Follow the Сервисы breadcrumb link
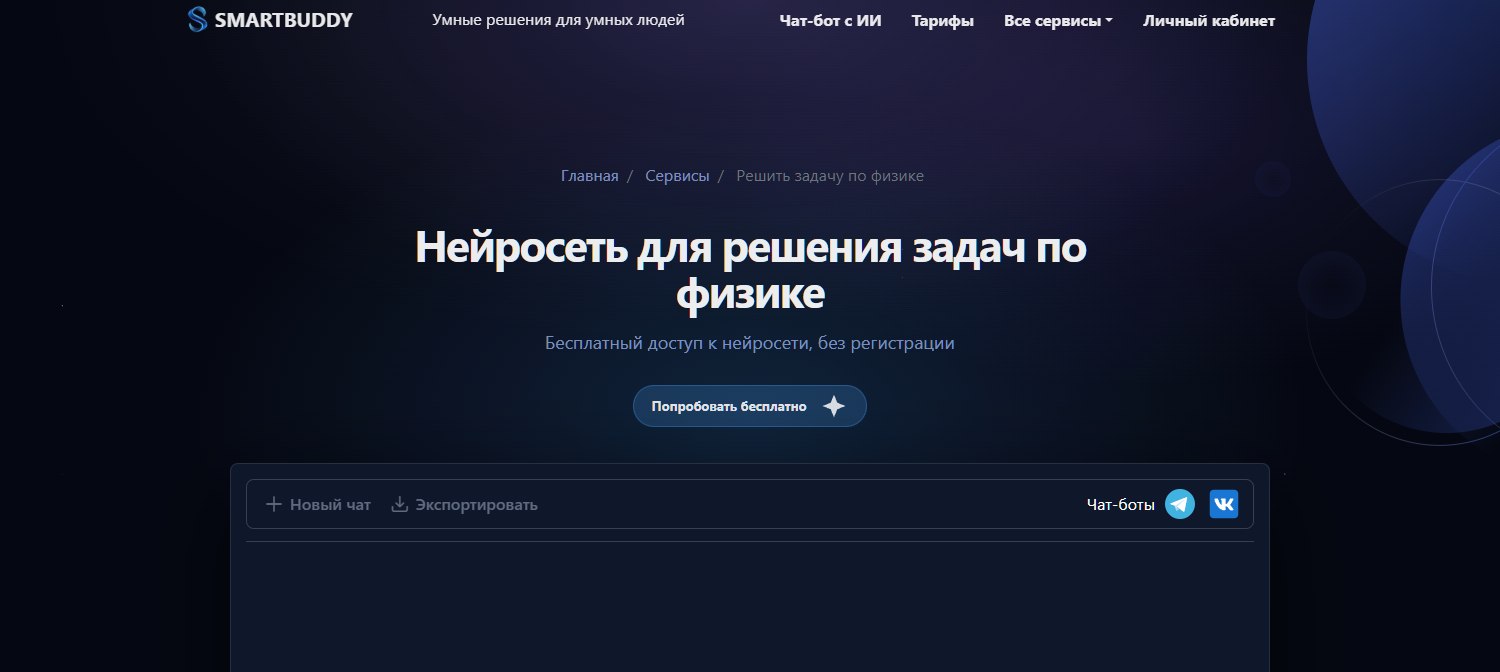Screen dimensions: 1500x672 [x=677, y=176]
